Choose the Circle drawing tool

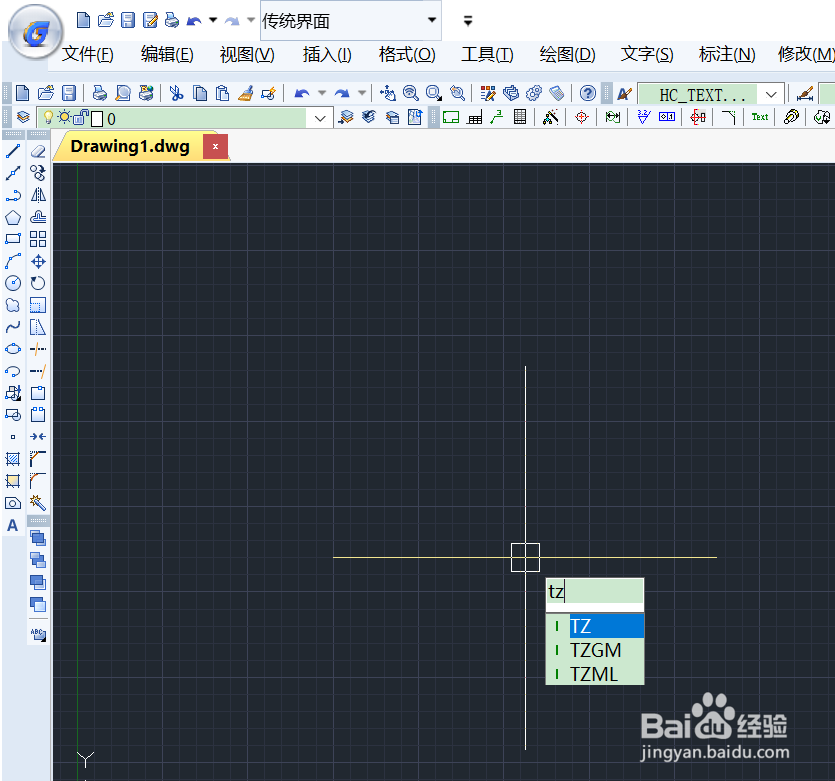pyautogui.click(x=13, y=283)
